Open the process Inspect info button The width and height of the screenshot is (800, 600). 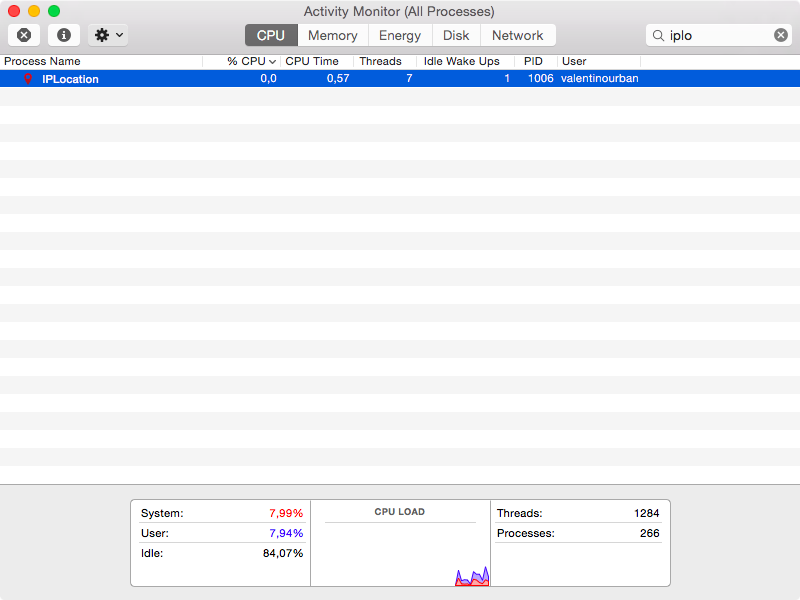pyautogui.click(x=64, y=35)
